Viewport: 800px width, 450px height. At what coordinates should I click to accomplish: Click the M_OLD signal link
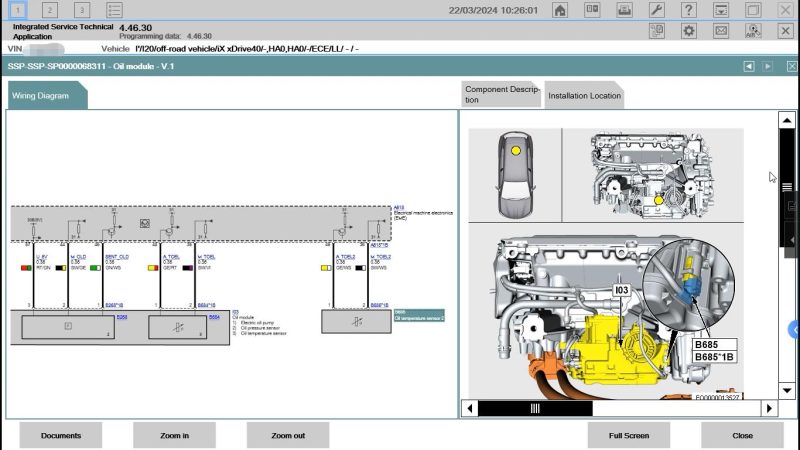(78, 257)
